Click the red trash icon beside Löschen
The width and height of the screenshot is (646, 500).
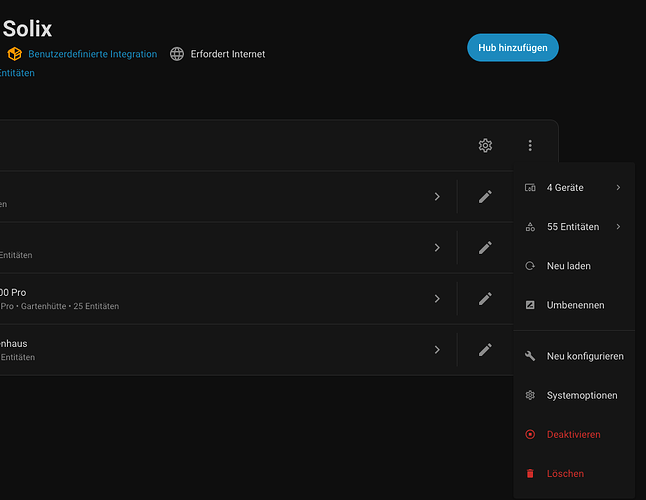(530, 473)
